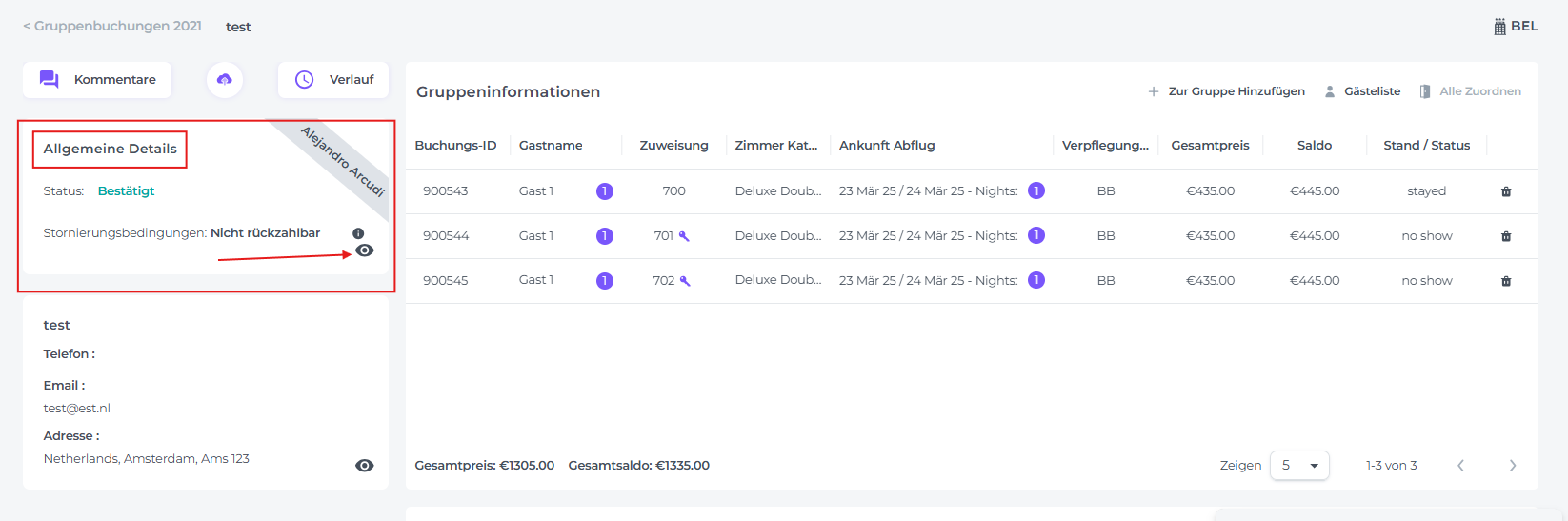Delete booking 900543 with trash icon
Screen dimensions: 1568x521
coord(1506,191)
